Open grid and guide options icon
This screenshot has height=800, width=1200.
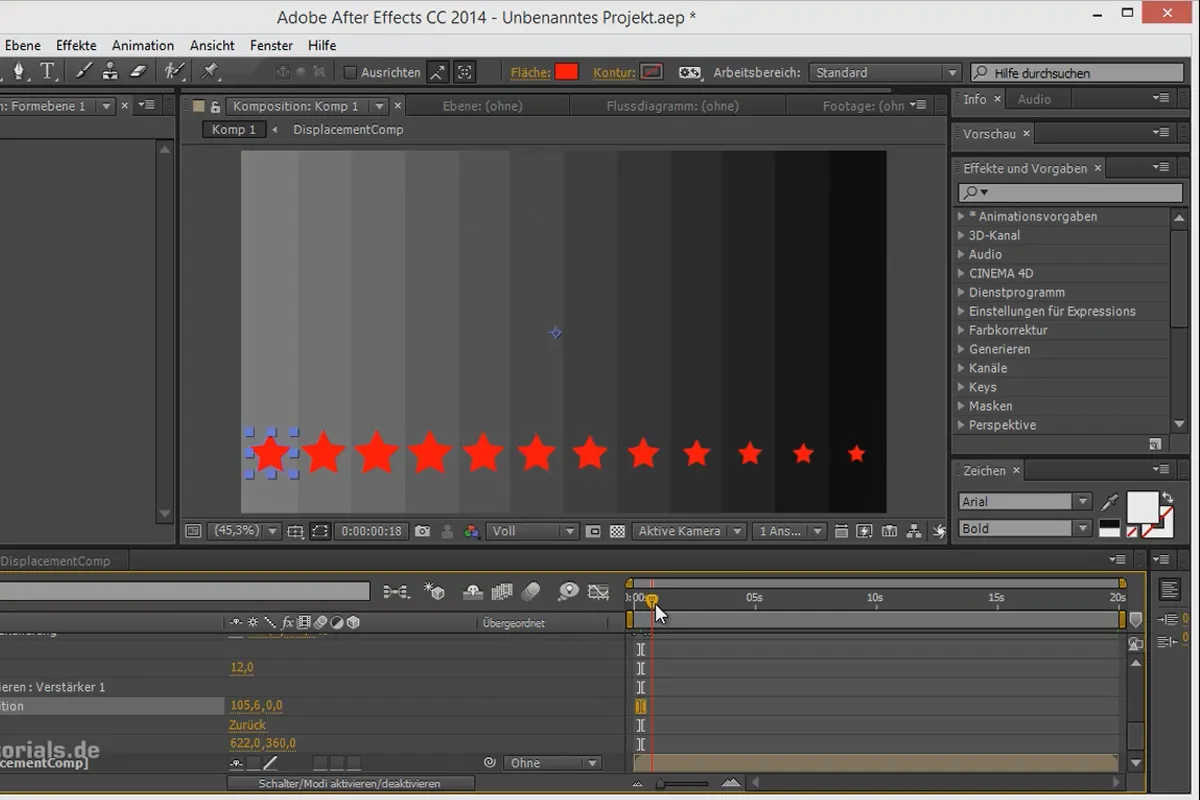pyautogui.click(x=295, y=532)
